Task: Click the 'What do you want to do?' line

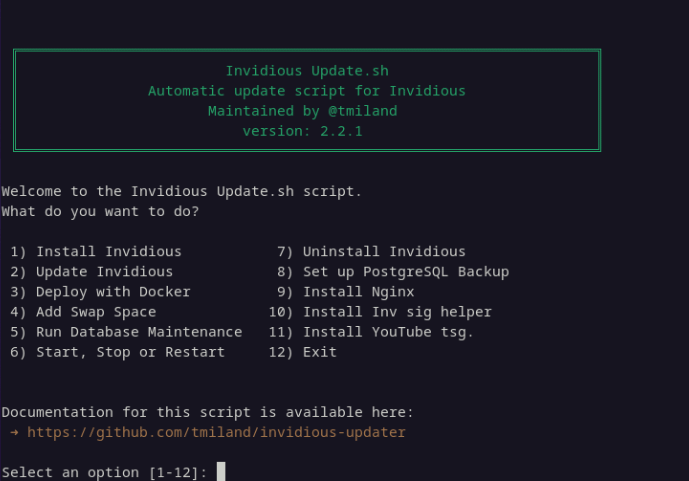Action: 100,211
